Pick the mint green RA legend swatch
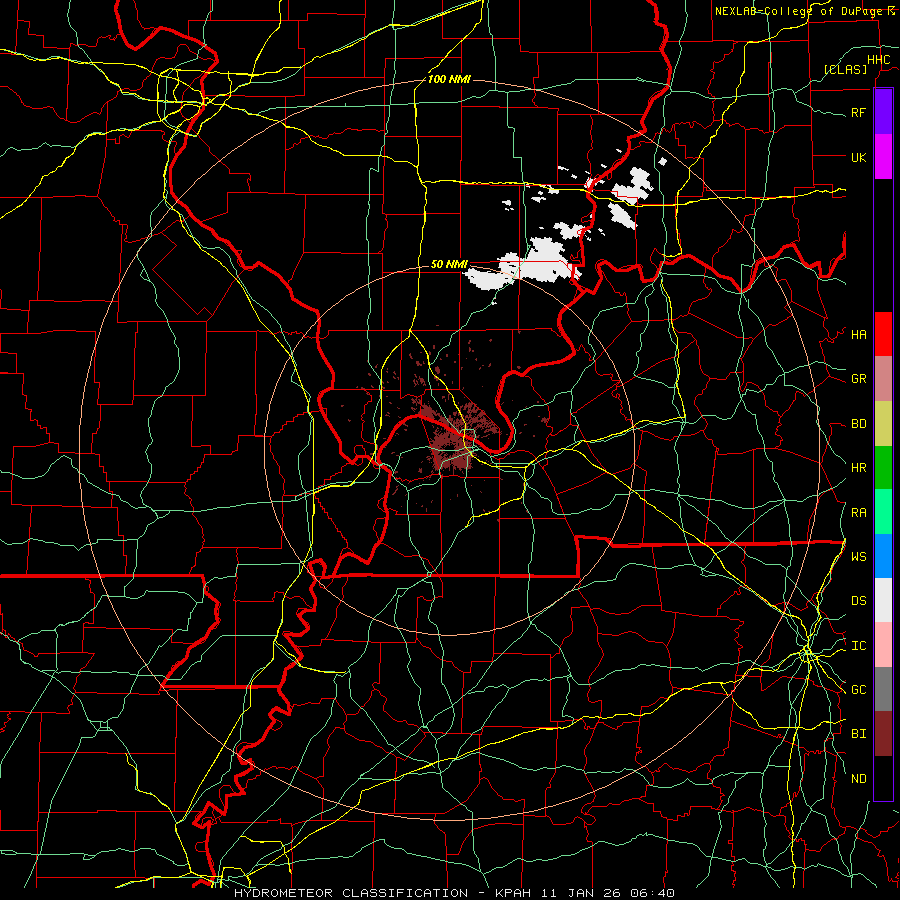900x900 pixels. pos(883,512)
